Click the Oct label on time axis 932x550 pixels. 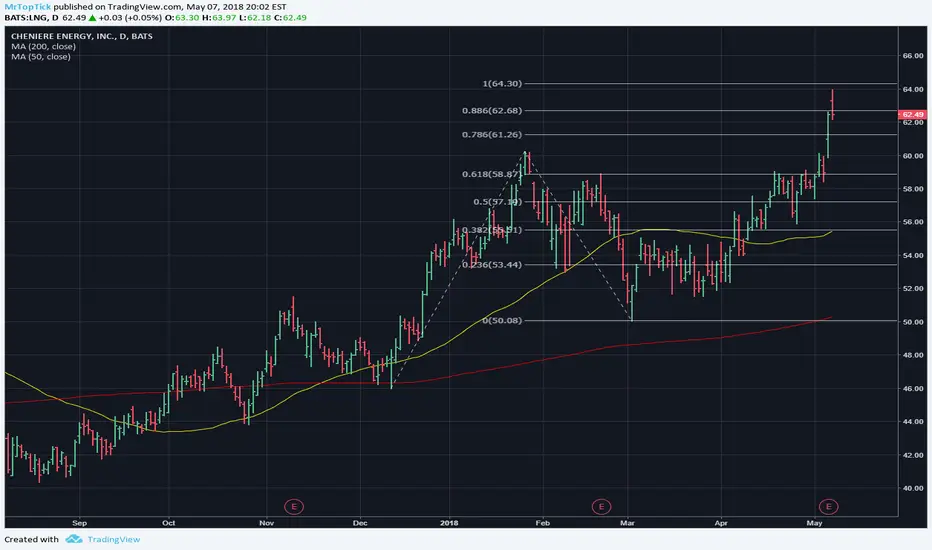coord(169,523)
